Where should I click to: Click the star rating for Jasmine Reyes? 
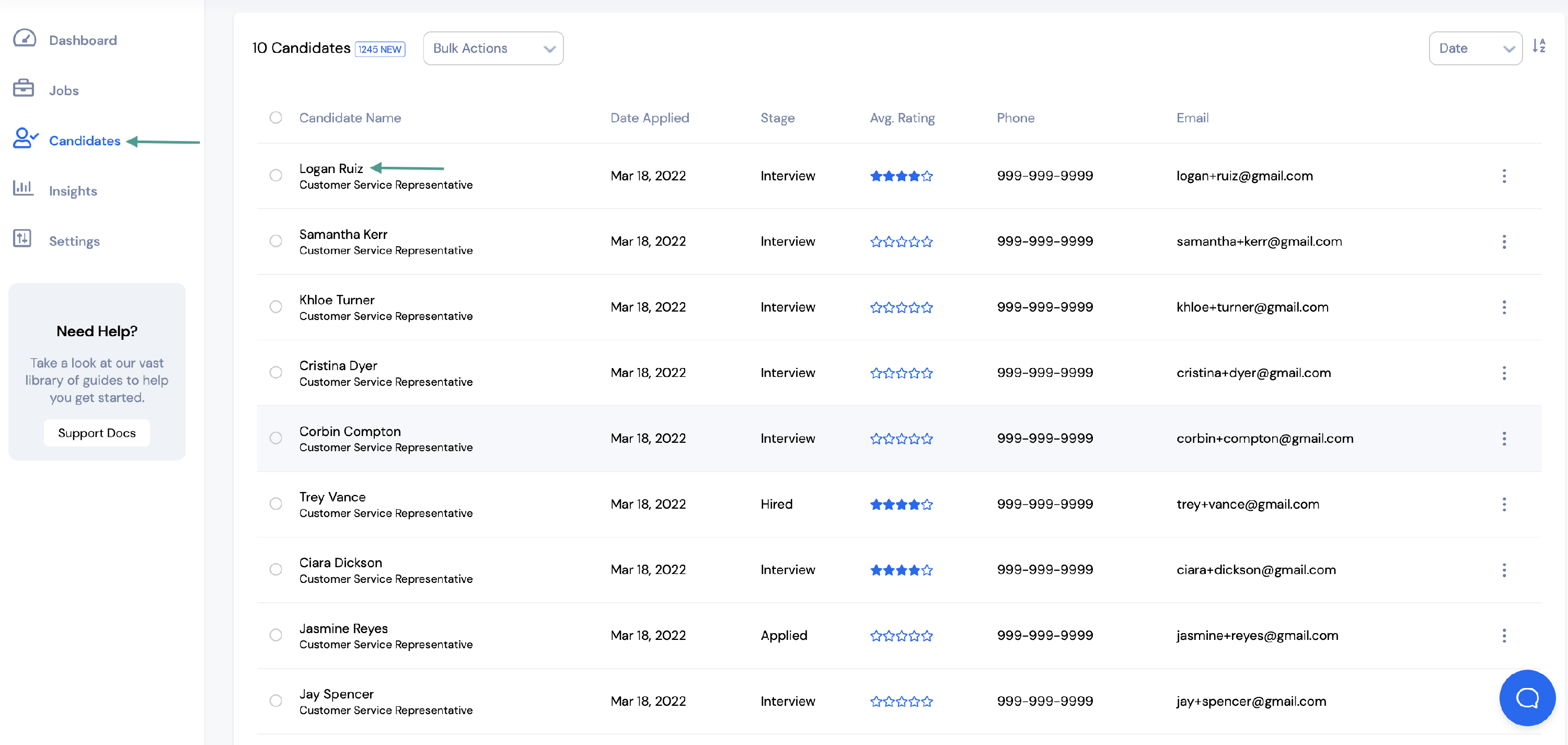coord(901,635)
